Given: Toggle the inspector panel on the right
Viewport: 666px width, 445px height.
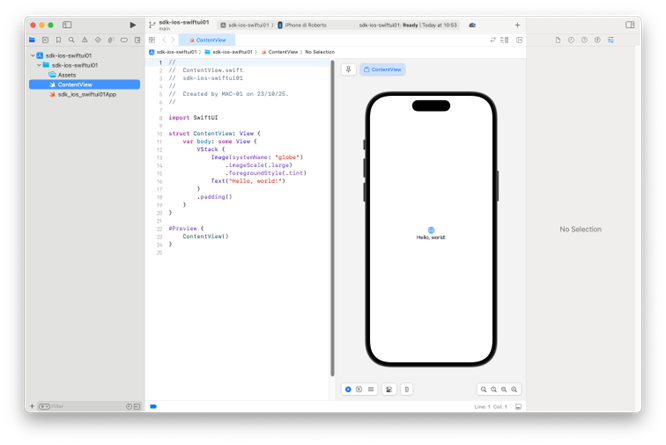Looking at the screenshot, I should point(629,25).
